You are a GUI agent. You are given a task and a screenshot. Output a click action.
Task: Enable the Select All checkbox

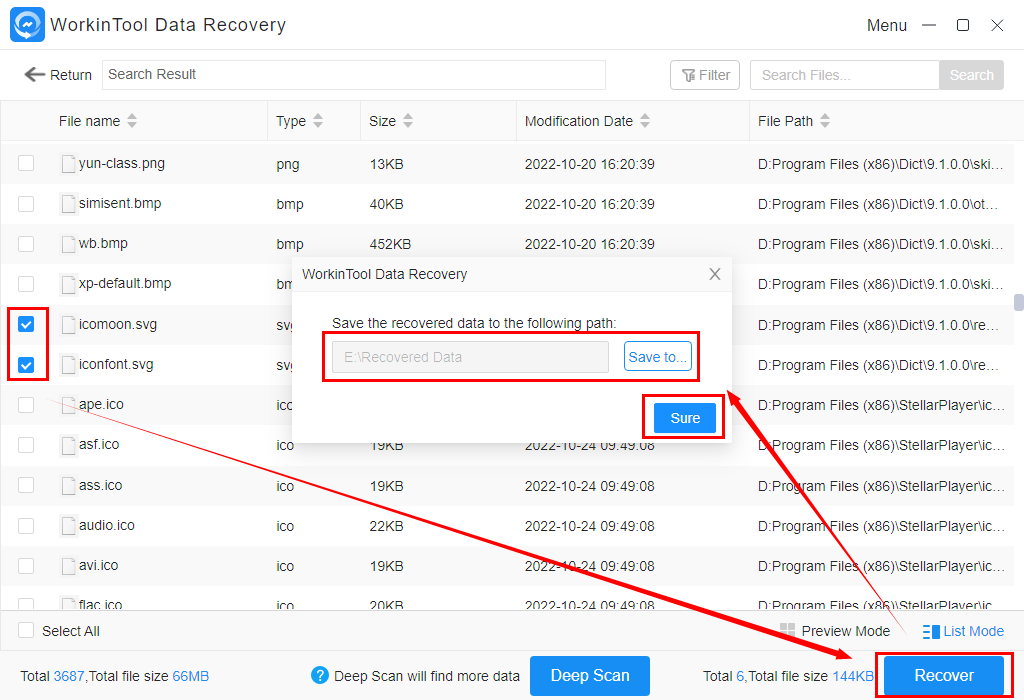(26, 631)
